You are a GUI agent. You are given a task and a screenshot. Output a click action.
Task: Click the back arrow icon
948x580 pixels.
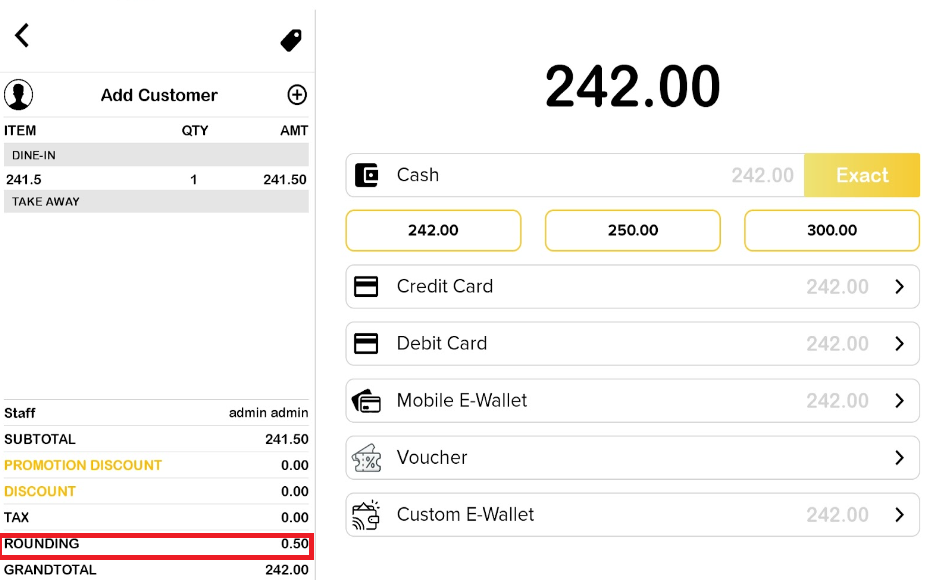tap(22, 35)
